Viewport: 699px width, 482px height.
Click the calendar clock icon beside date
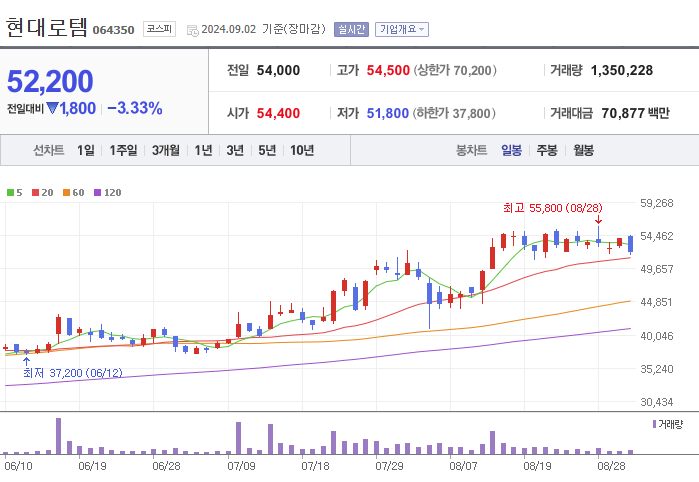tap(193, 30)
